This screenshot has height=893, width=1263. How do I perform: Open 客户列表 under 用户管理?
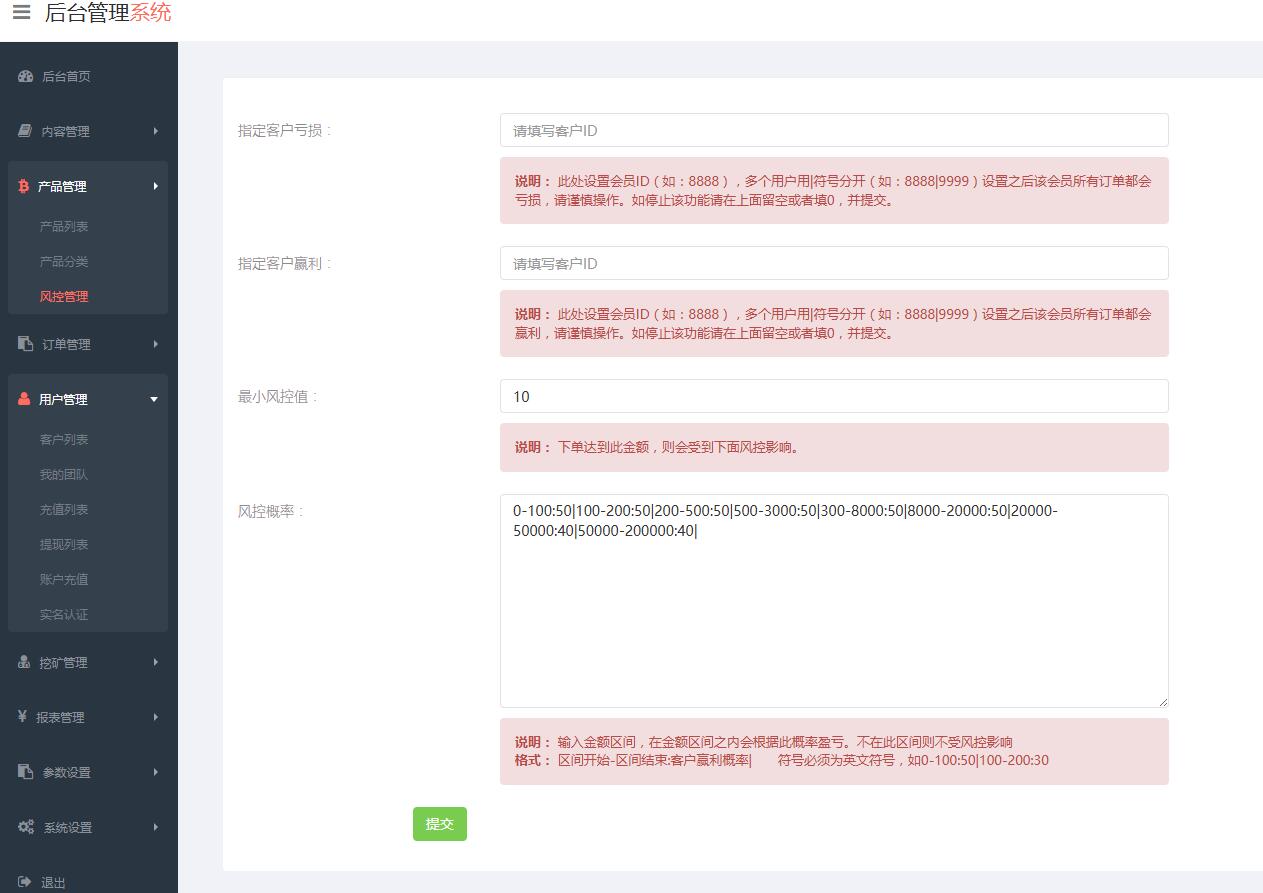point(64,439)
